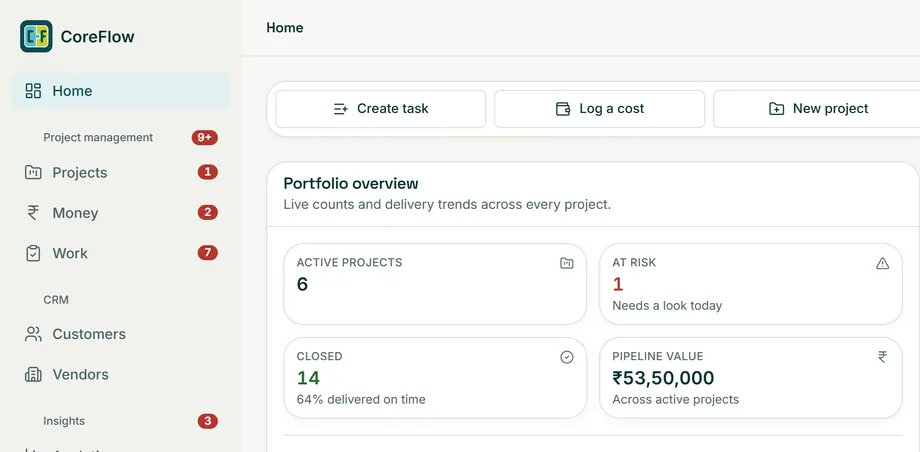Click the clipboard icon beside Work
This screenshot has width=920, height=452.
point(33,253)
